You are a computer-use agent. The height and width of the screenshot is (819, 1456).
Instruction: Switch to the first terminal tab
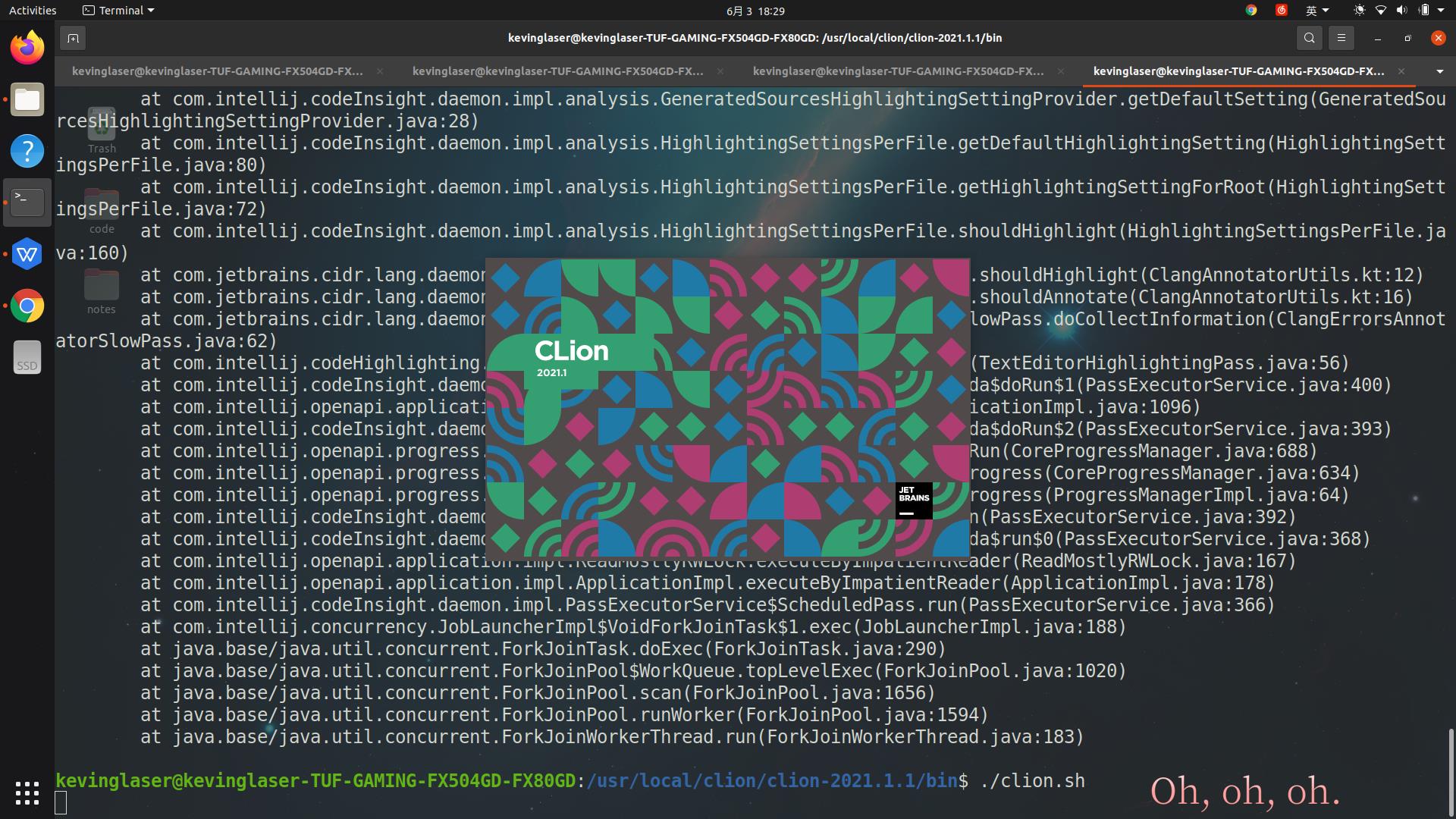coord(217,71)
